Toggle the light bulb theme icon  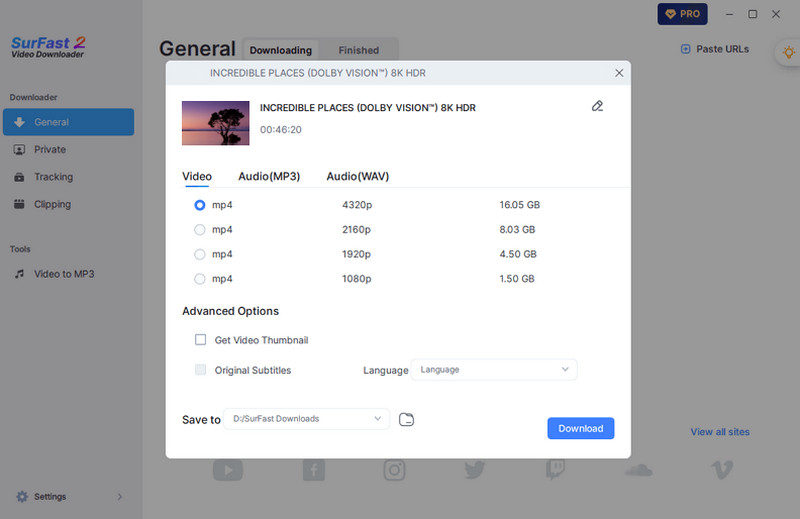point(787,53)
